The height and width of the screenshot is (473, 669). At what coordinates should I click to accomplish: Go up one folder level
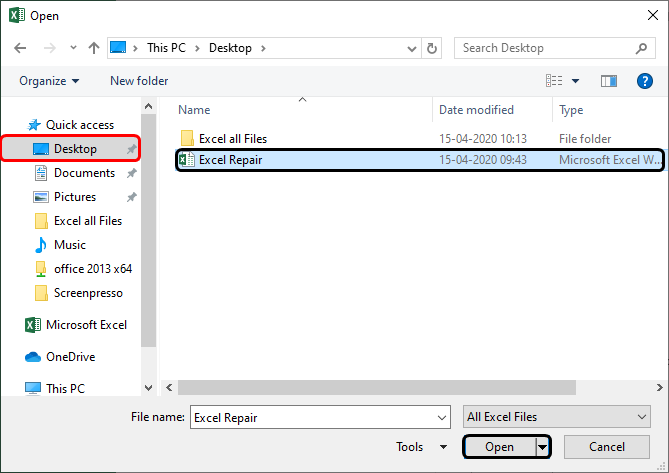click(x=94, y=48)
